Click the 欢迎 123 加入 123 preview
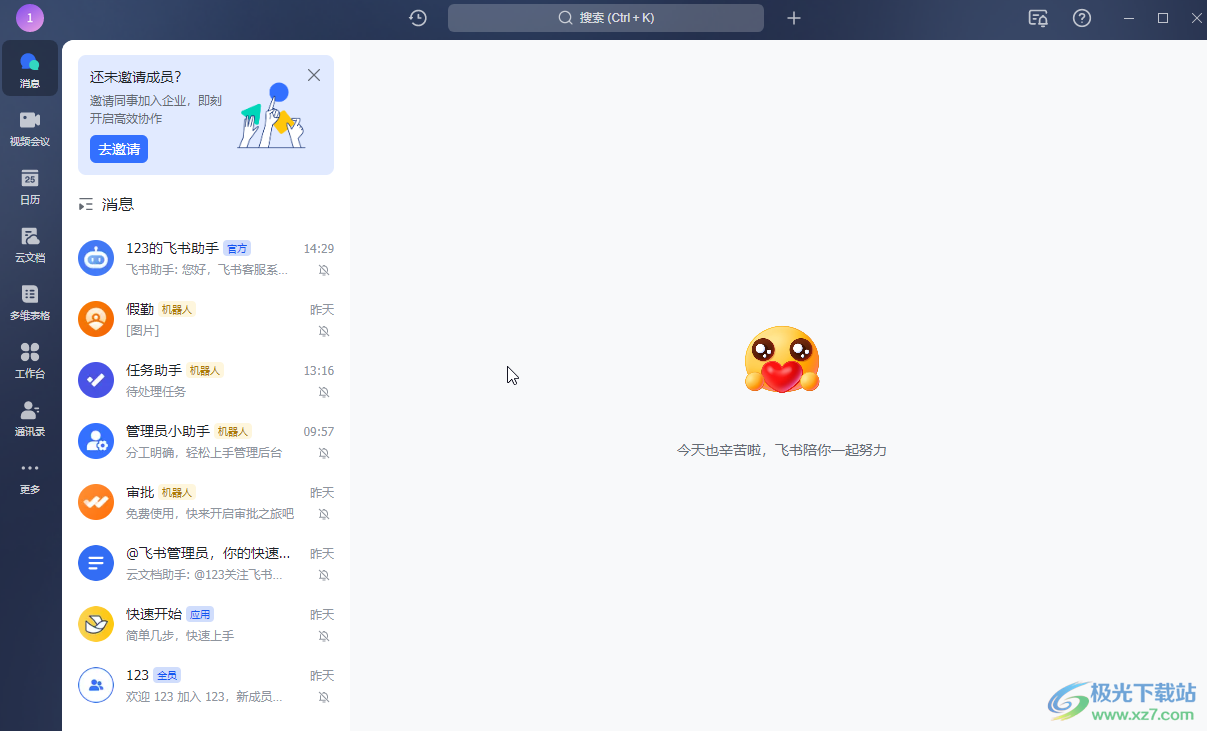 204,697
